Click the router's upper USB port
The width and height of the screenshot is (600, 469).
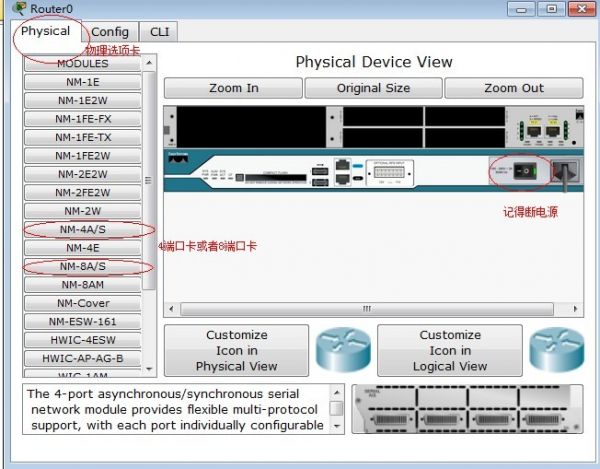click(x=320, y=171)
